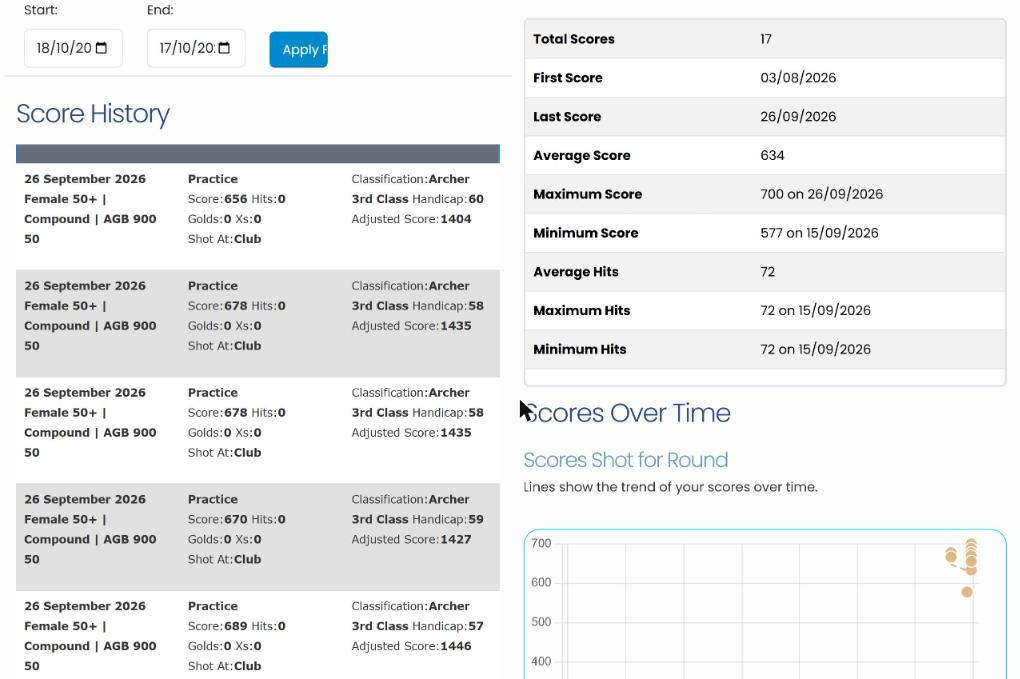The width and height of the screenshot is (1020, 679).
Task: Click the 500 y-axis label on chart
Action: (541, 622)
